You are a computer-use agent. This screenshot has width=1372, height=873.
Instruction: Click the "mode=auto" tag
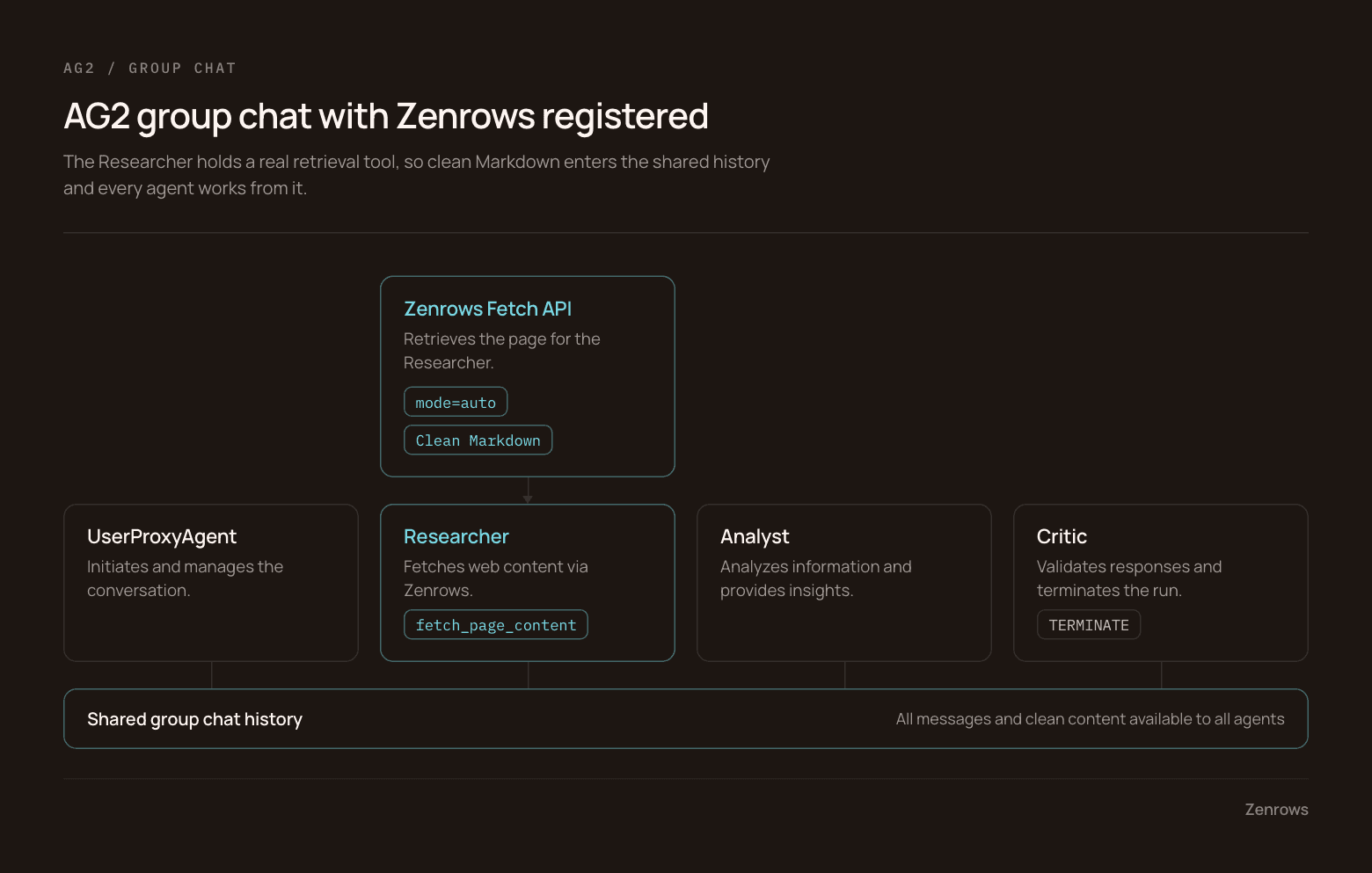(456, 403)
